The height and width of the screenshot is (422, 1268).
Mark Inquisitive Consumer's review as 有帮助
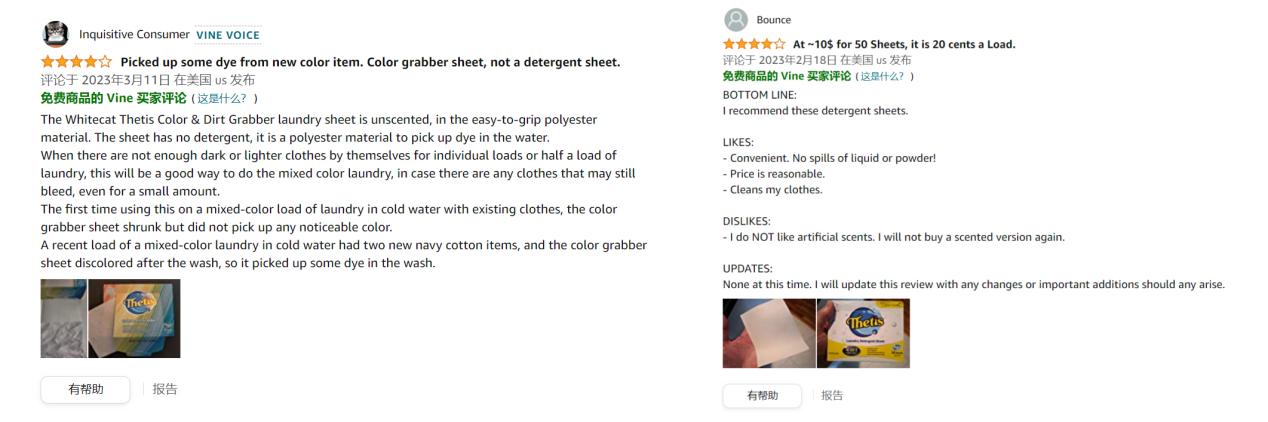[x=85, y=389]
